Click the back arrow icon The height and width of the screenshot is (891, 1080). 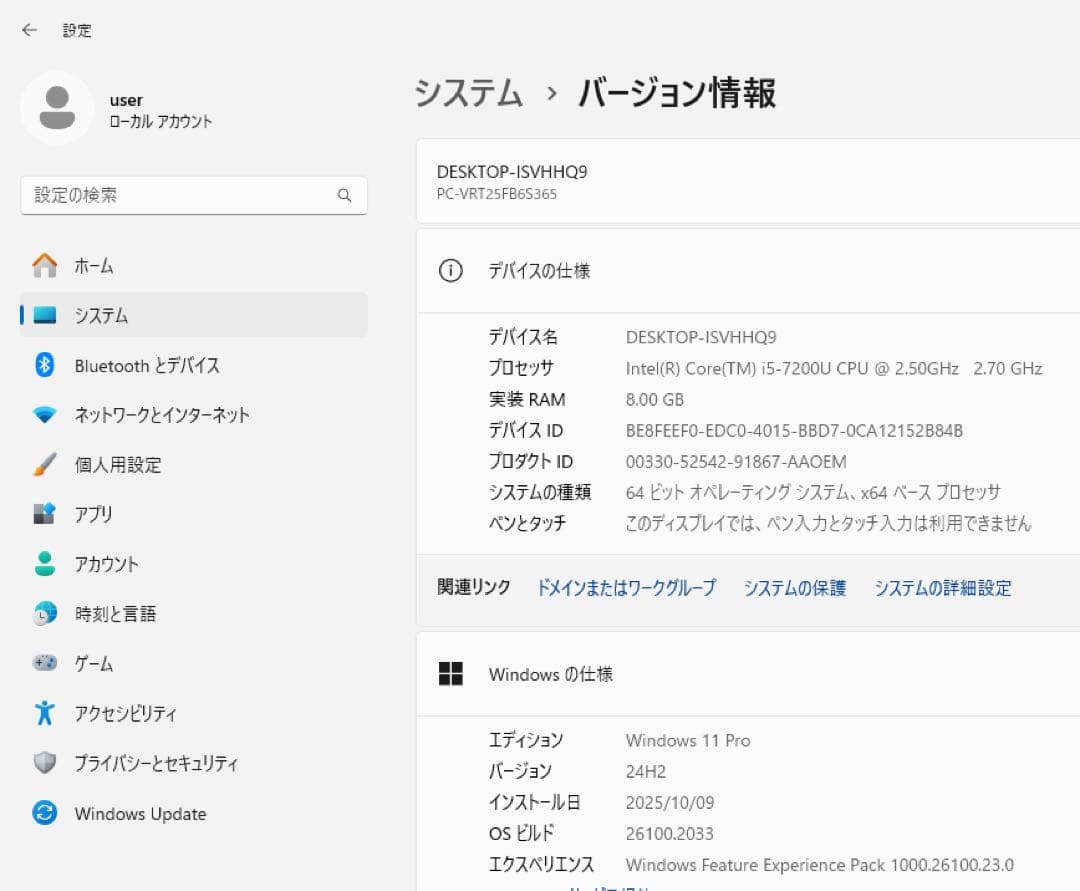(x=29, y=30)
